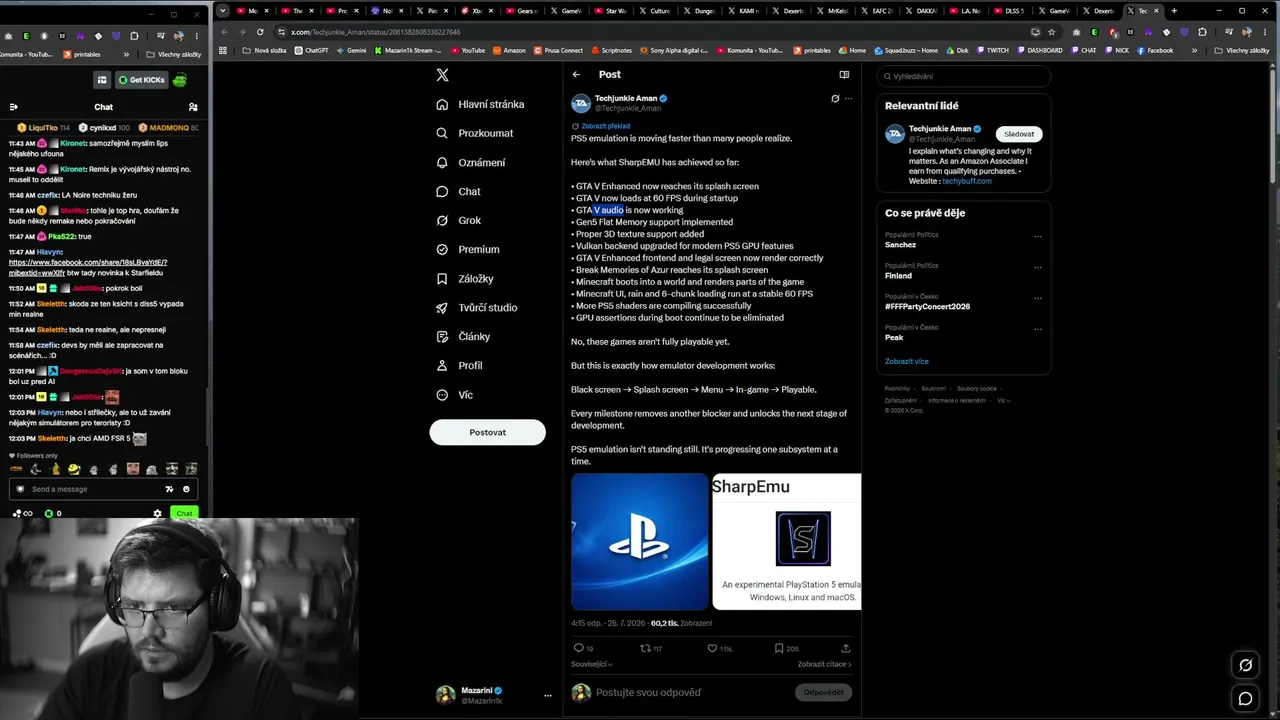Open options for the Peak trend

1038,329
